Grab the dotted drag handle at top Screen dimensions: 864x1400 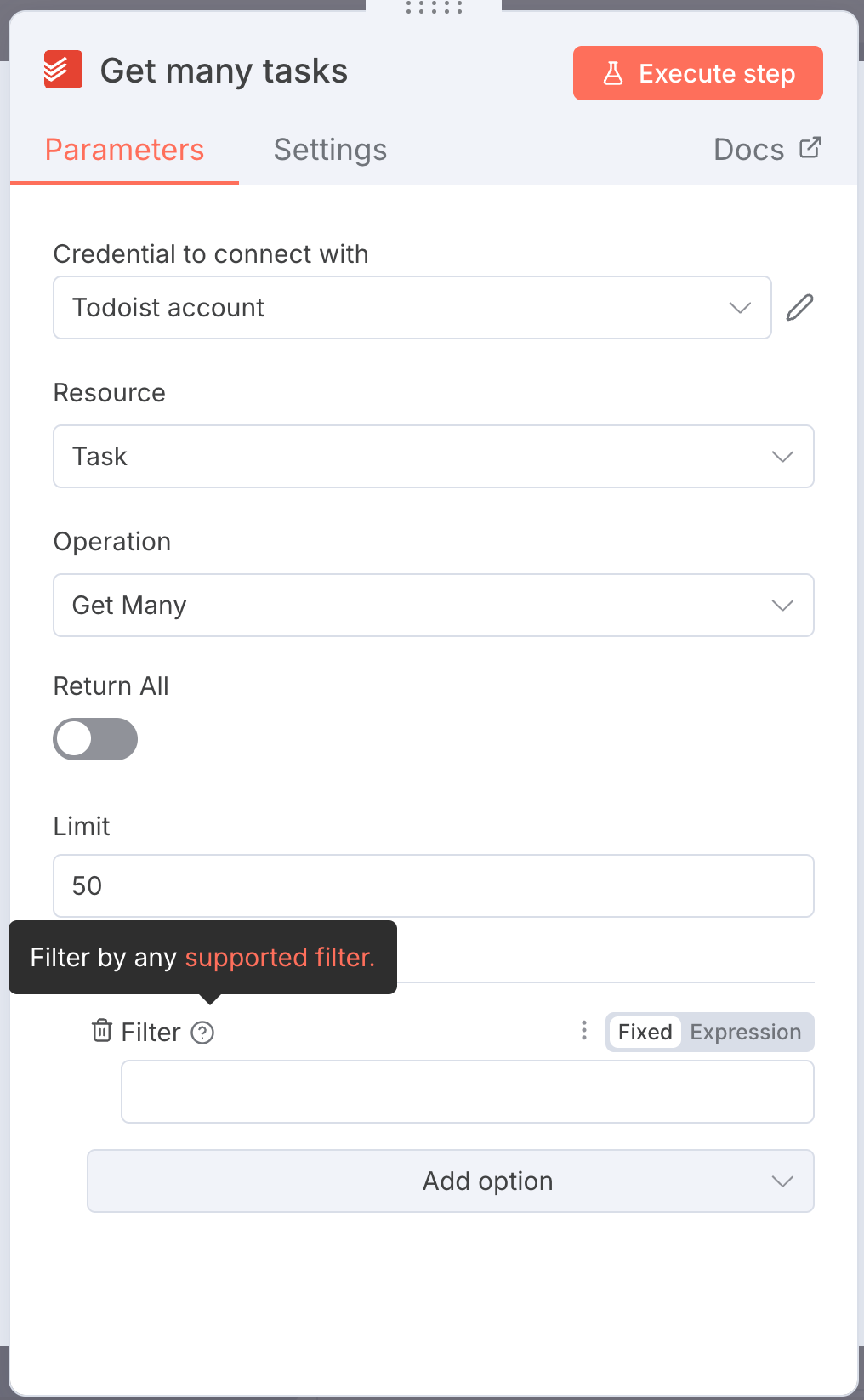(x=434, y=8)
